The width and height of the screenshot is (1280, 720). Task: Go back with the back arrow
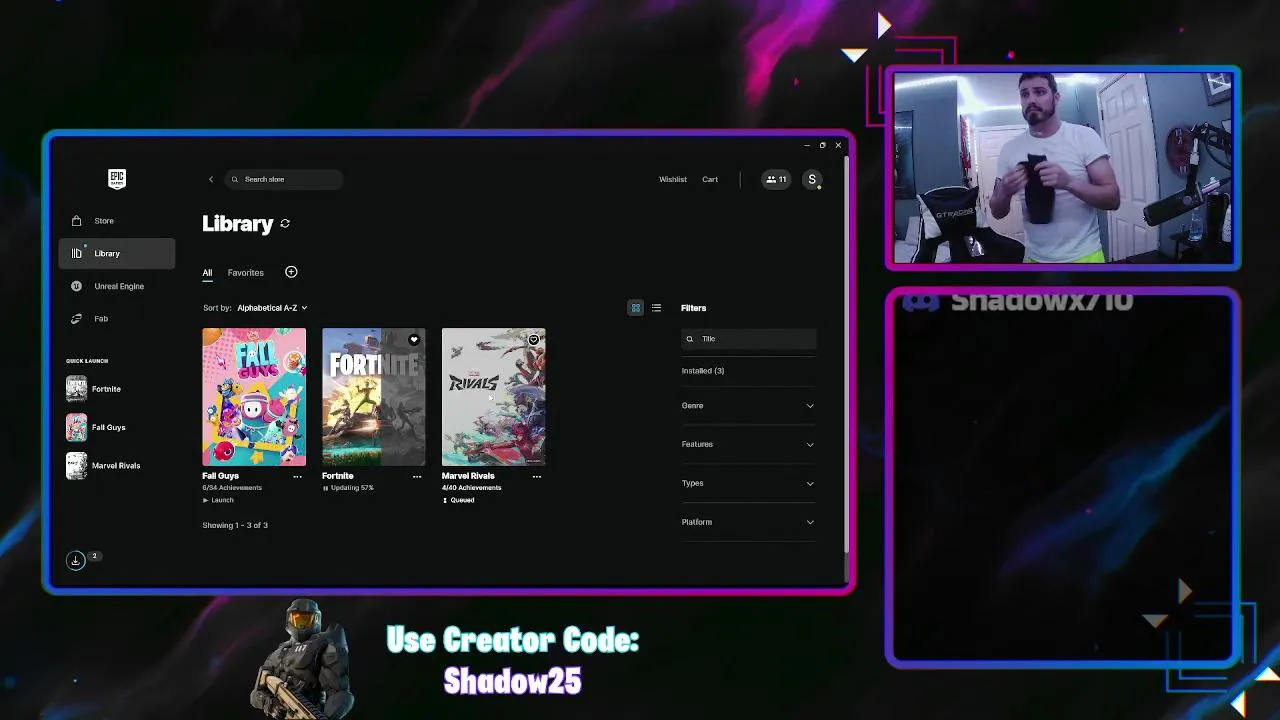coord(210,179)
